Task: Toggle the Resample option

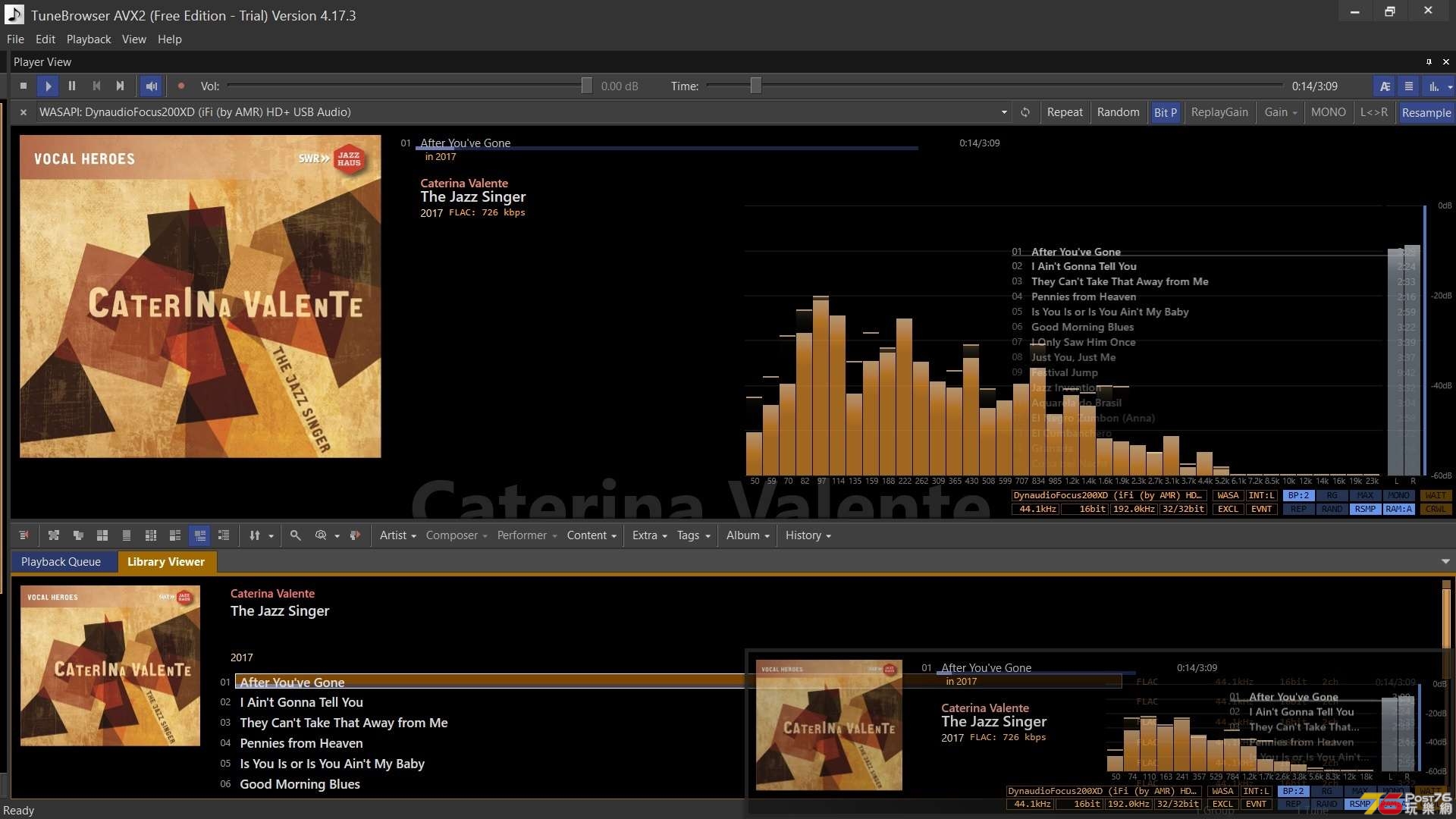Action: 1426,112
